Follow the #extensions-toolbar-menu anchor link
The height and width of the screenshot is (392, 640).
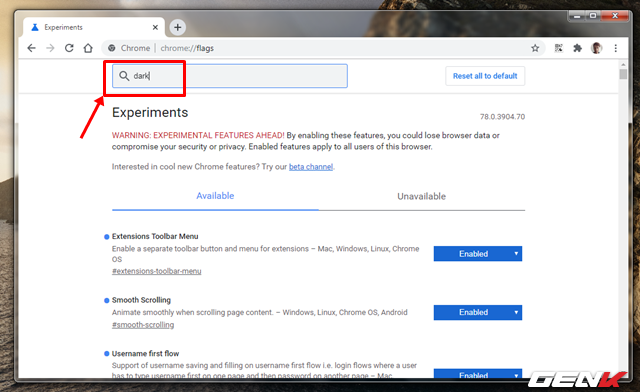click(157, 271)
